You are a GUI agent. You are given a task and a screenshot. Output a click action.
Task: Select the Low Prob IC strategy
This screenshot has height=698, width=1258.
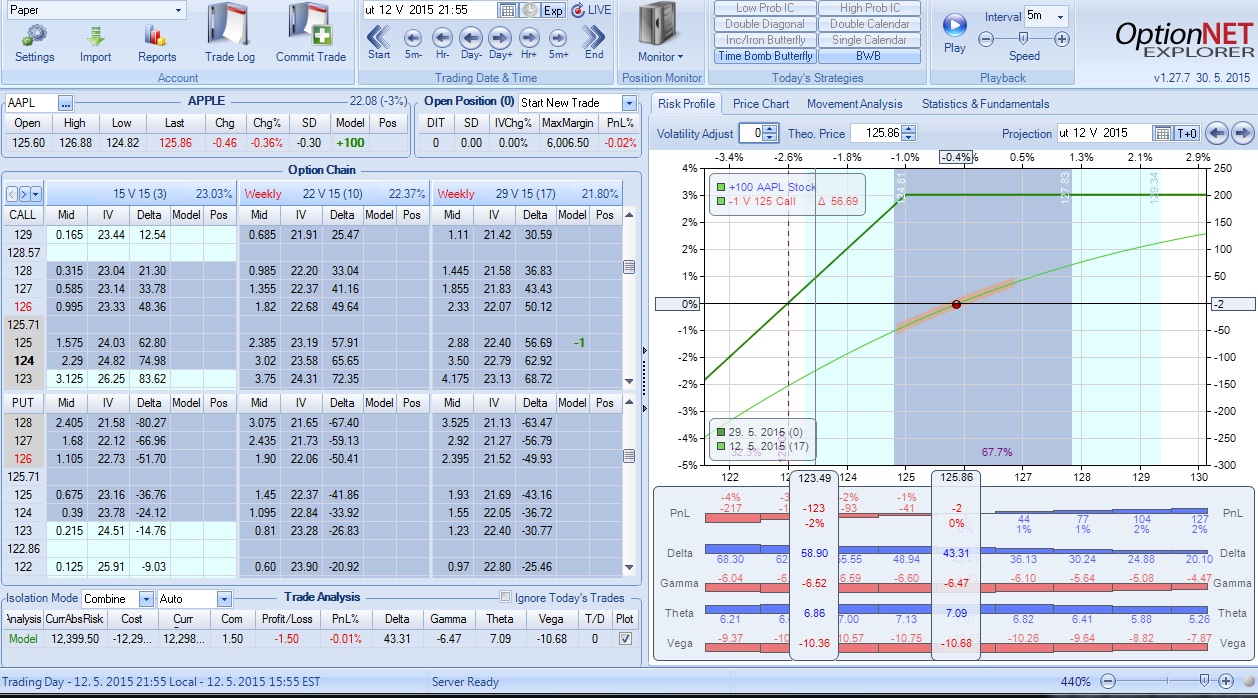[765, 8]
